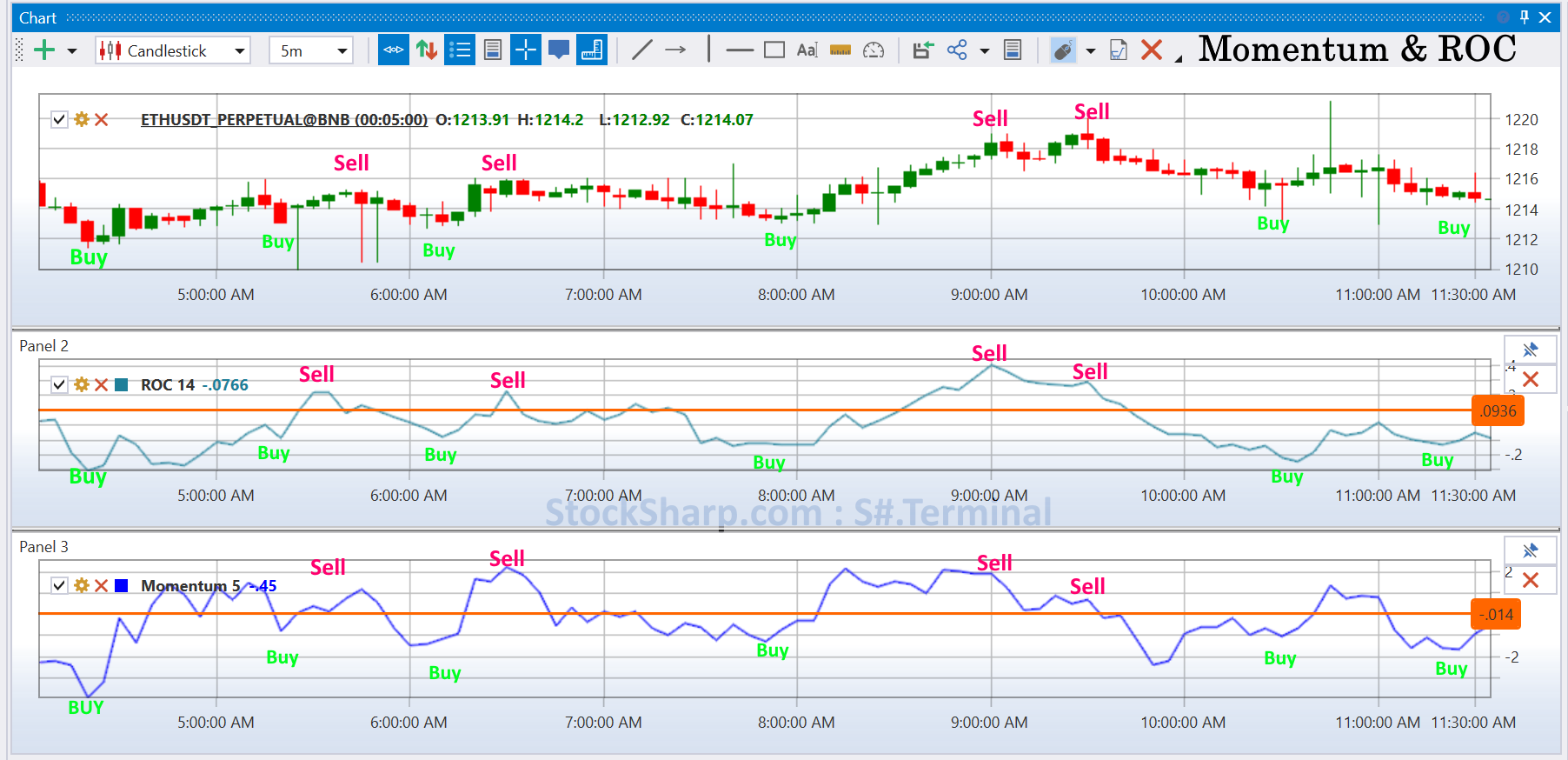Click the red X delete toolbar icon
The image size is (1568, 760).
point(1152,50)
